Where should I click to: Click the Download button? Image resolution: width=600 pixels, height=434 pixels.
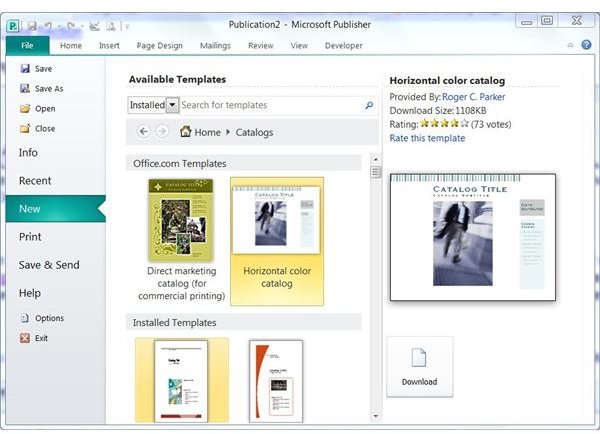[420, 367]
